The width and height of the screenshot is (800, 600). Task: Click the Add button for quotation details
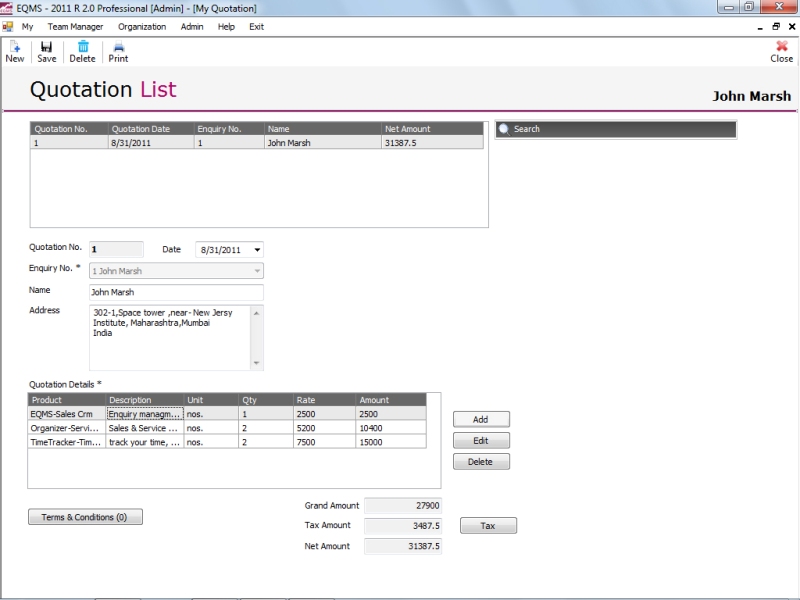coord(481,419)
